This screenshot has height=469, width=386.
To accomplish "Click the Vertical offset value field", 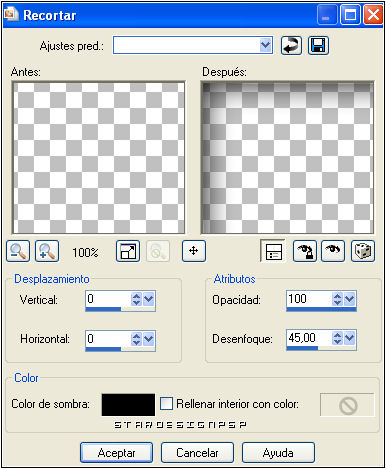I will tap(108, 299).
